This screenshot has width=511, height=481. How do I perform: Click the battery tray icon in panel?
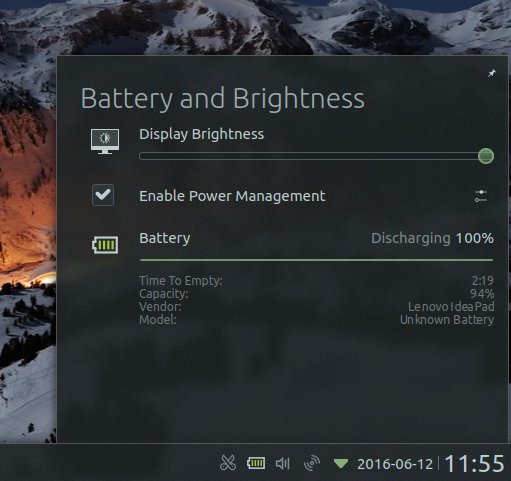256,463
